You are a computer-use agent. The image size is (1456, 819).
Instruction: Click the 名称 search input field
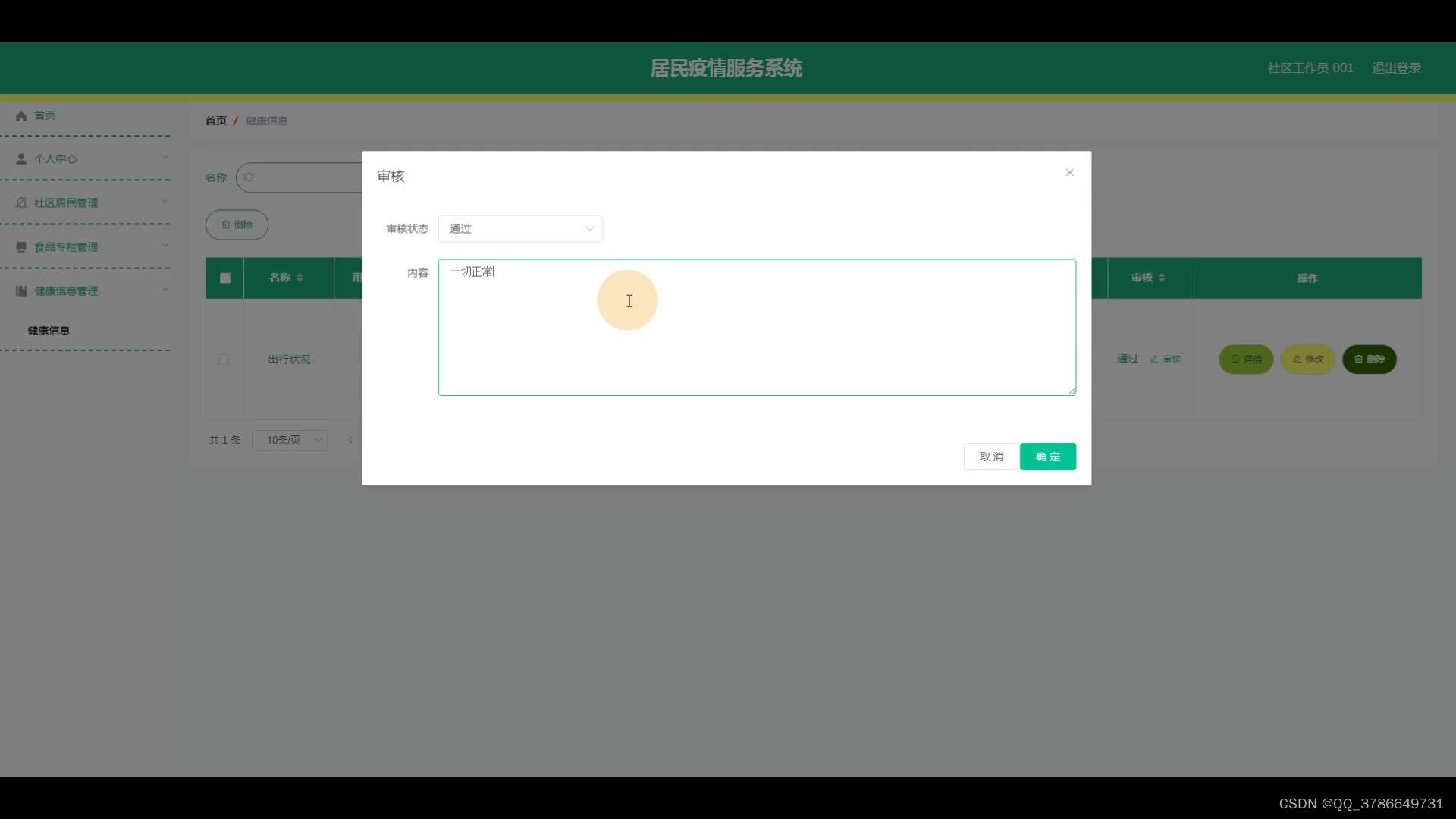(300, 177)
